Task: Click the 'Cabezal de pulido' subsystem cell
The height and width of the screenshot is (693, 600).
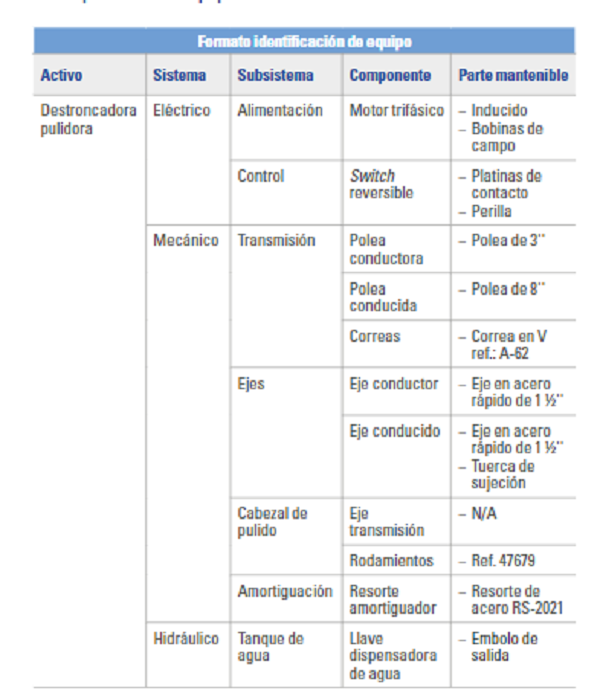Action: coord(272,522)
